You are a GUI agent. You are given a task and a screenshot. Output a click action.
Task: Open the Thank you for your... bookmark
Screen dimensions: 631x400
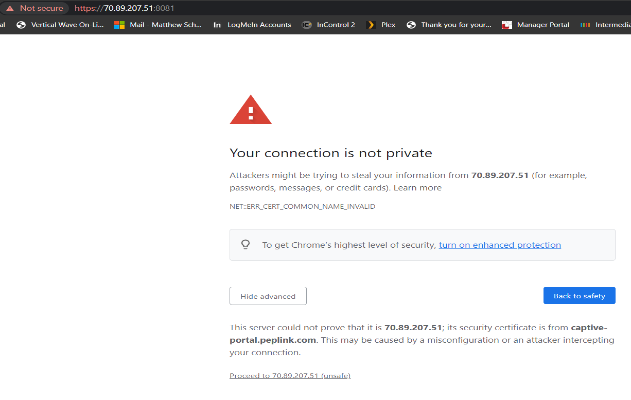click(x=449, y=25)
